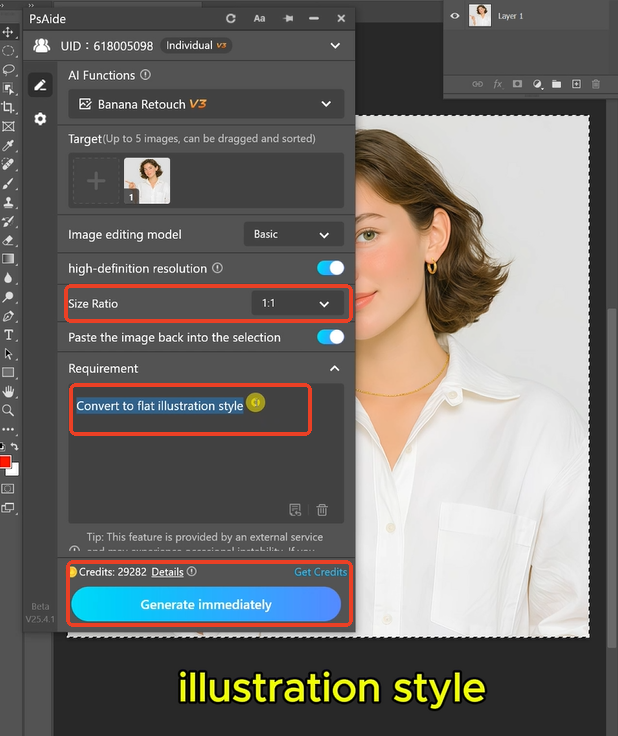Select the Rectangle shape tool

[8, 373]
